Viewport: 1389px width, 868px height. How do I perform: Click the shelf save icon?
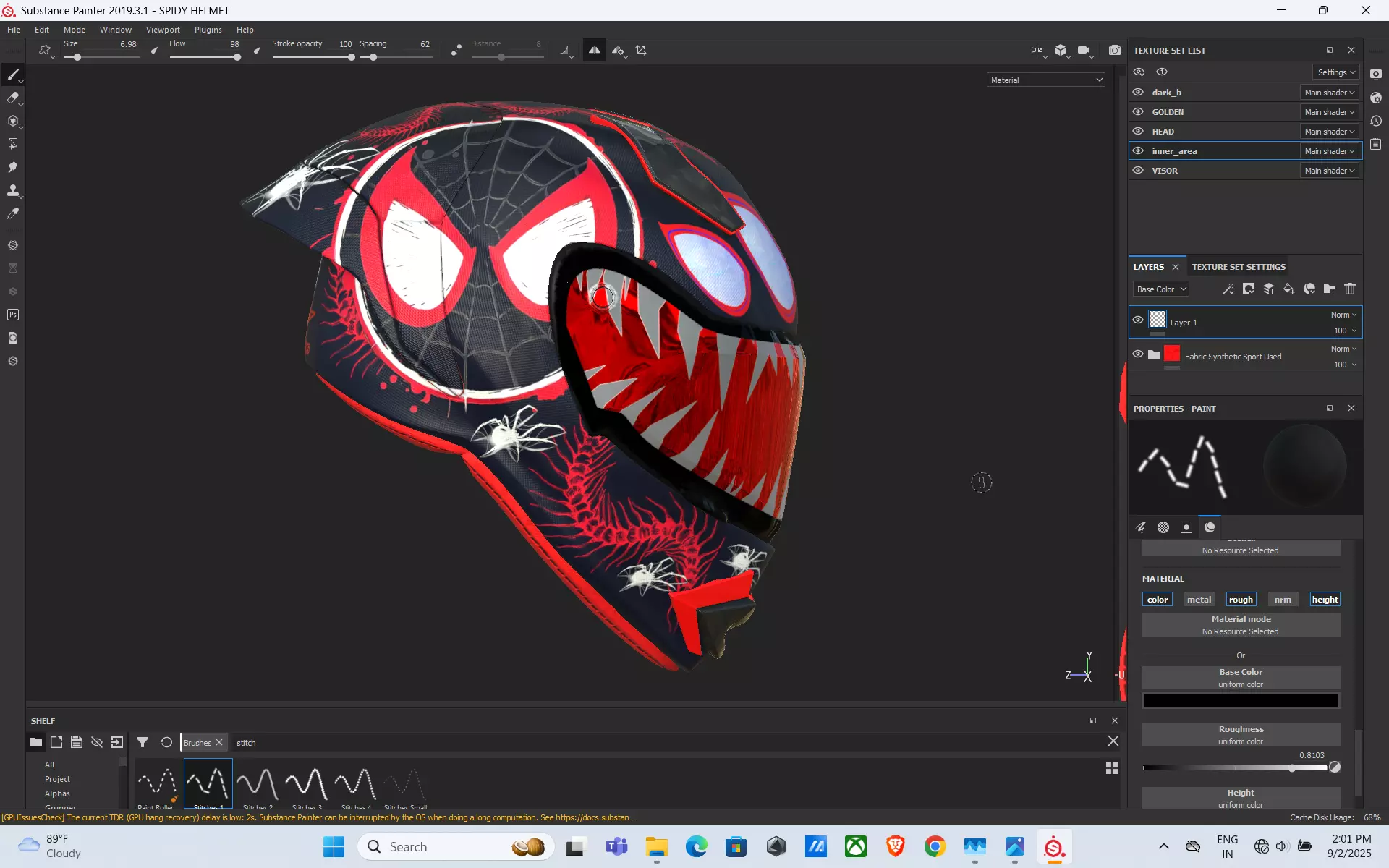[77, 742]
